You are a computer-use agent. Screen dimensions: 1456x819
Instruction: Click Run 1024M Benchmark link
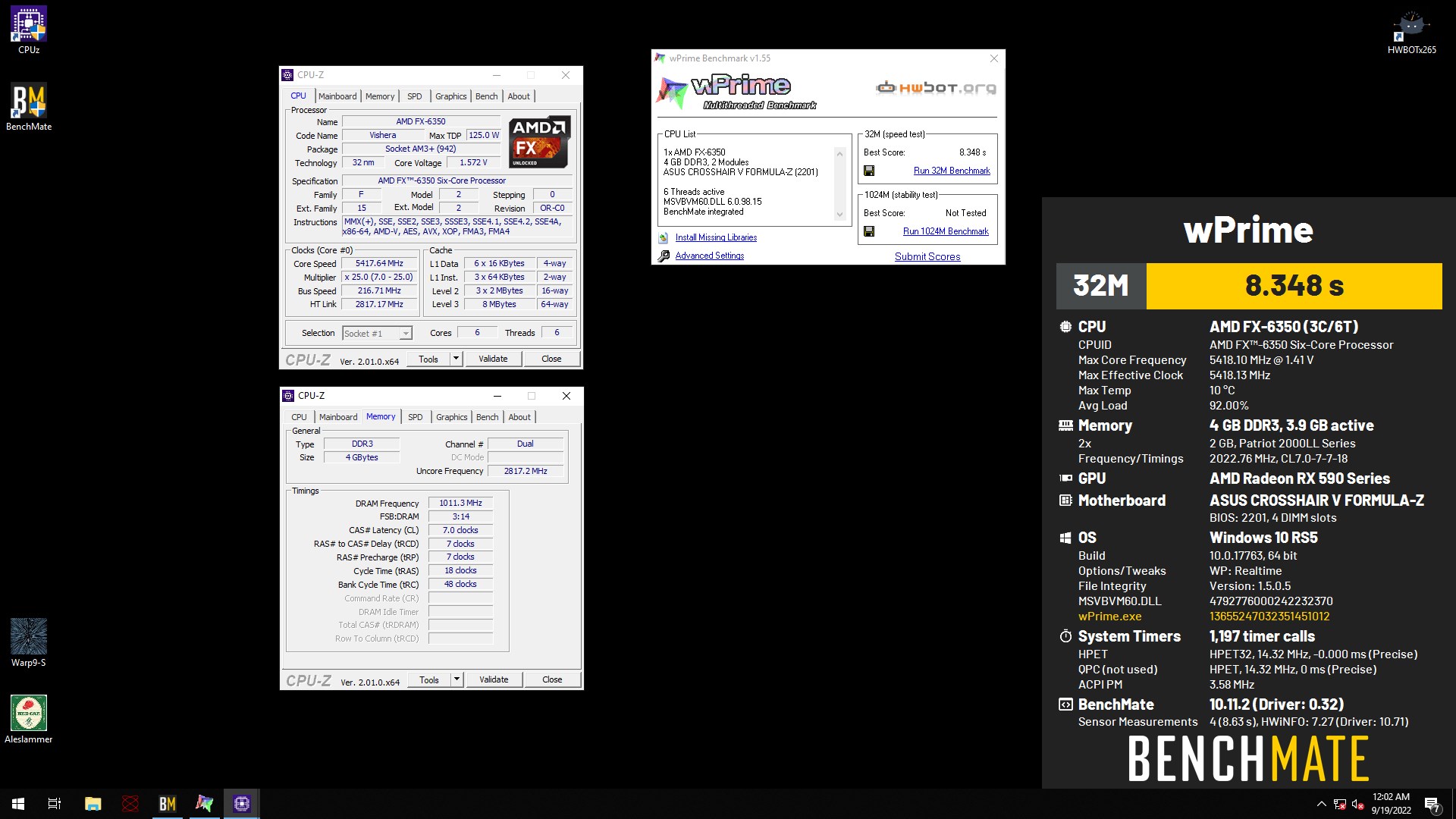(946, 231)
